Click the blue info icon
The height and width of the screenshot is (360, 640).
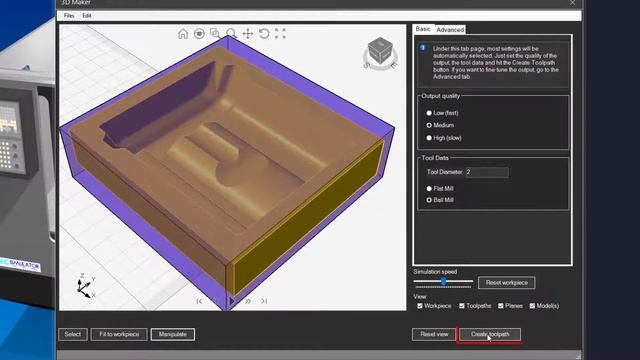(x=423, y=48)
